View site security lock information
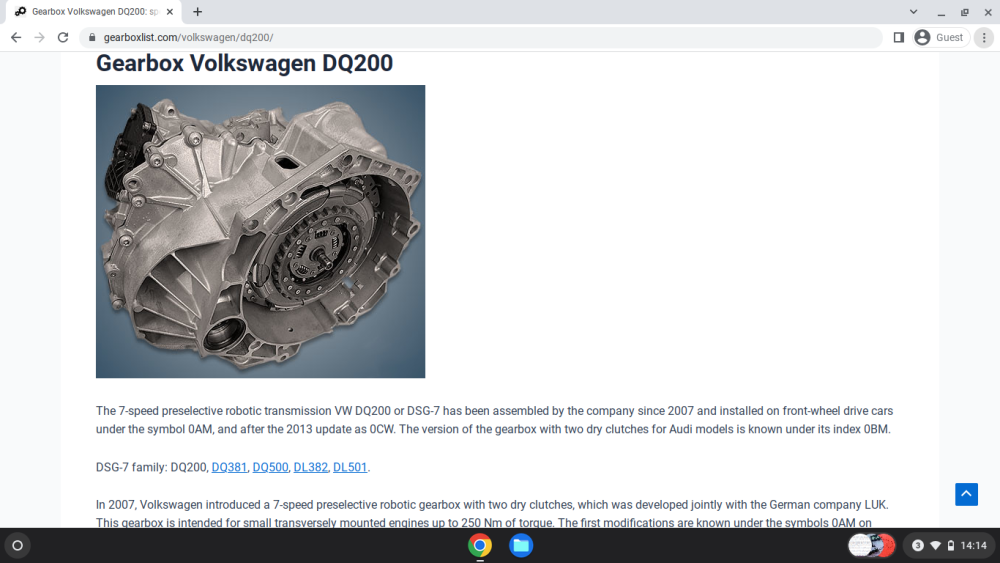This screenshot has width=1000, height=563. click(92, 38)
